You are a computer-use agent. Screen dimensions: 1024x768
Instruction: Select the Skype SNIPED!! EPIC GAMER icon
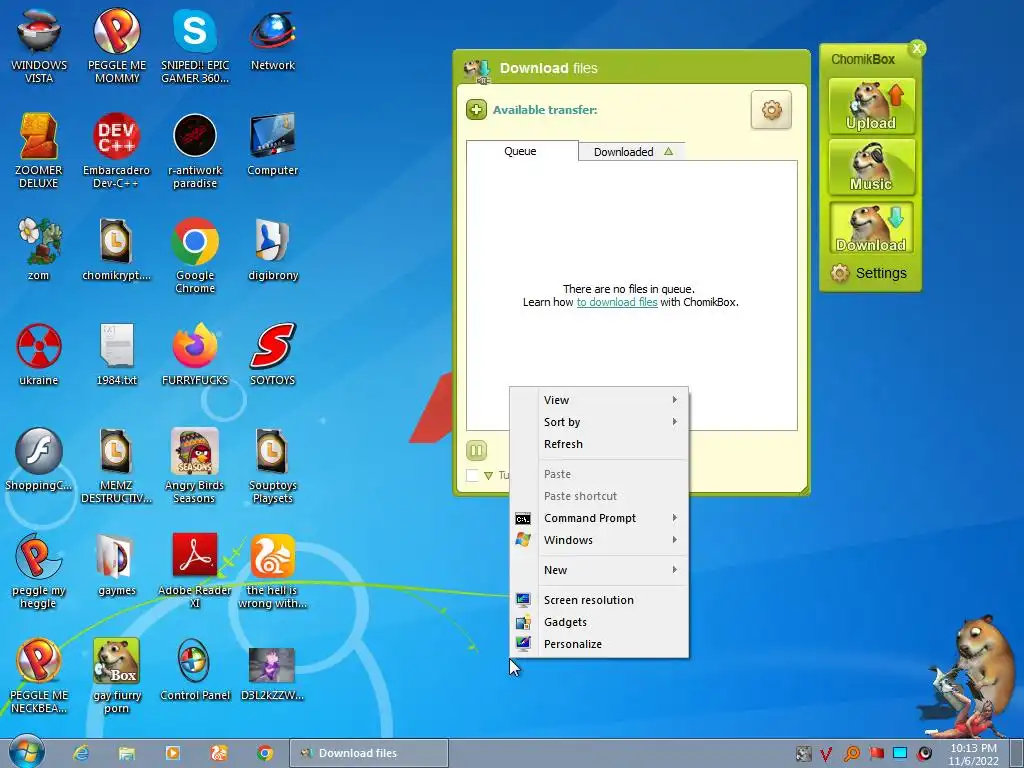click(x=195, y=46)
